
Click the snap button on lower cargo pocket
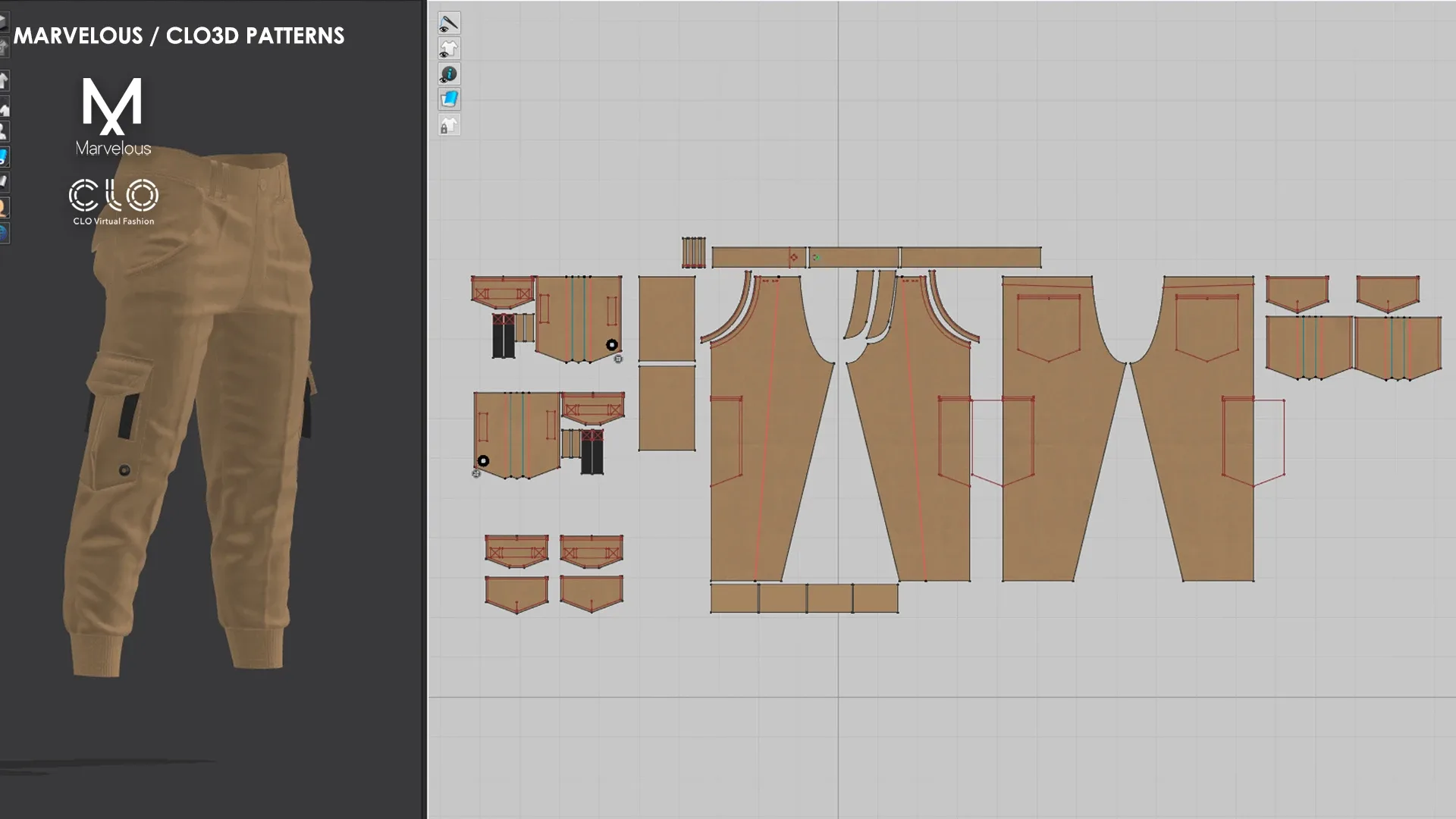[x=483, y=461]
